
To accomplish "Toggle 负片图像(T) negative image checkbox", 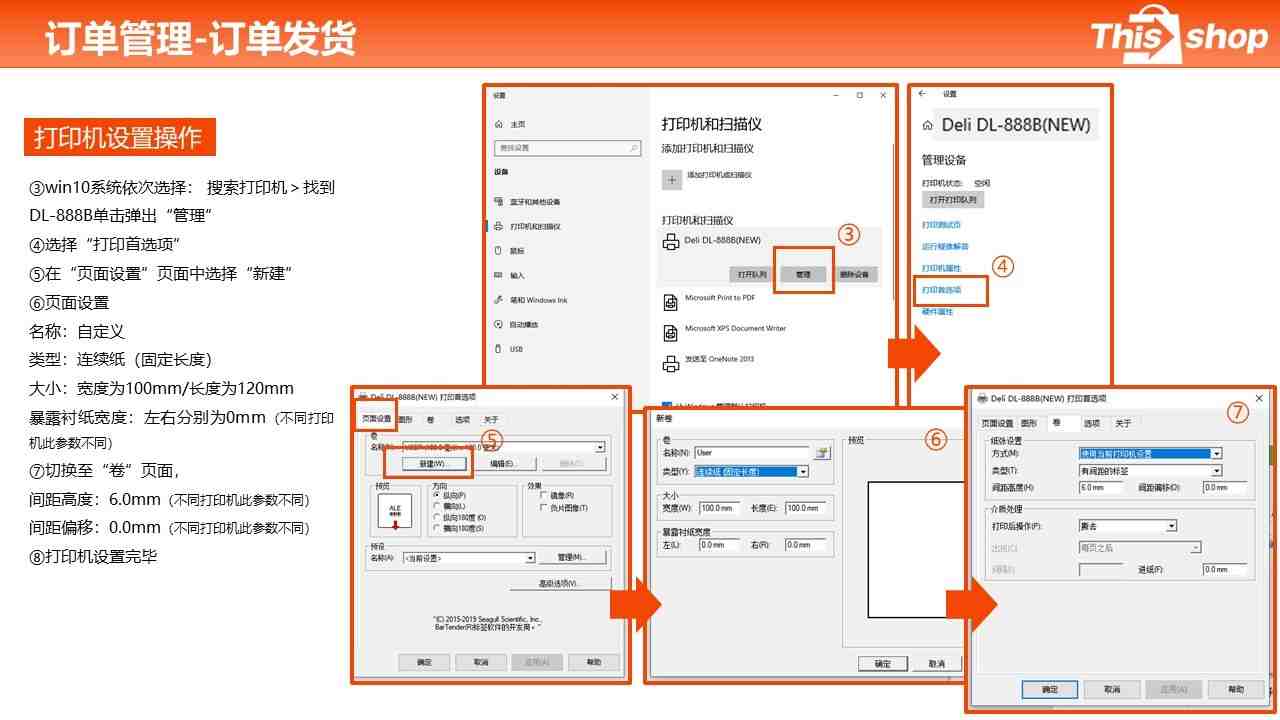I will coord(543,508).
